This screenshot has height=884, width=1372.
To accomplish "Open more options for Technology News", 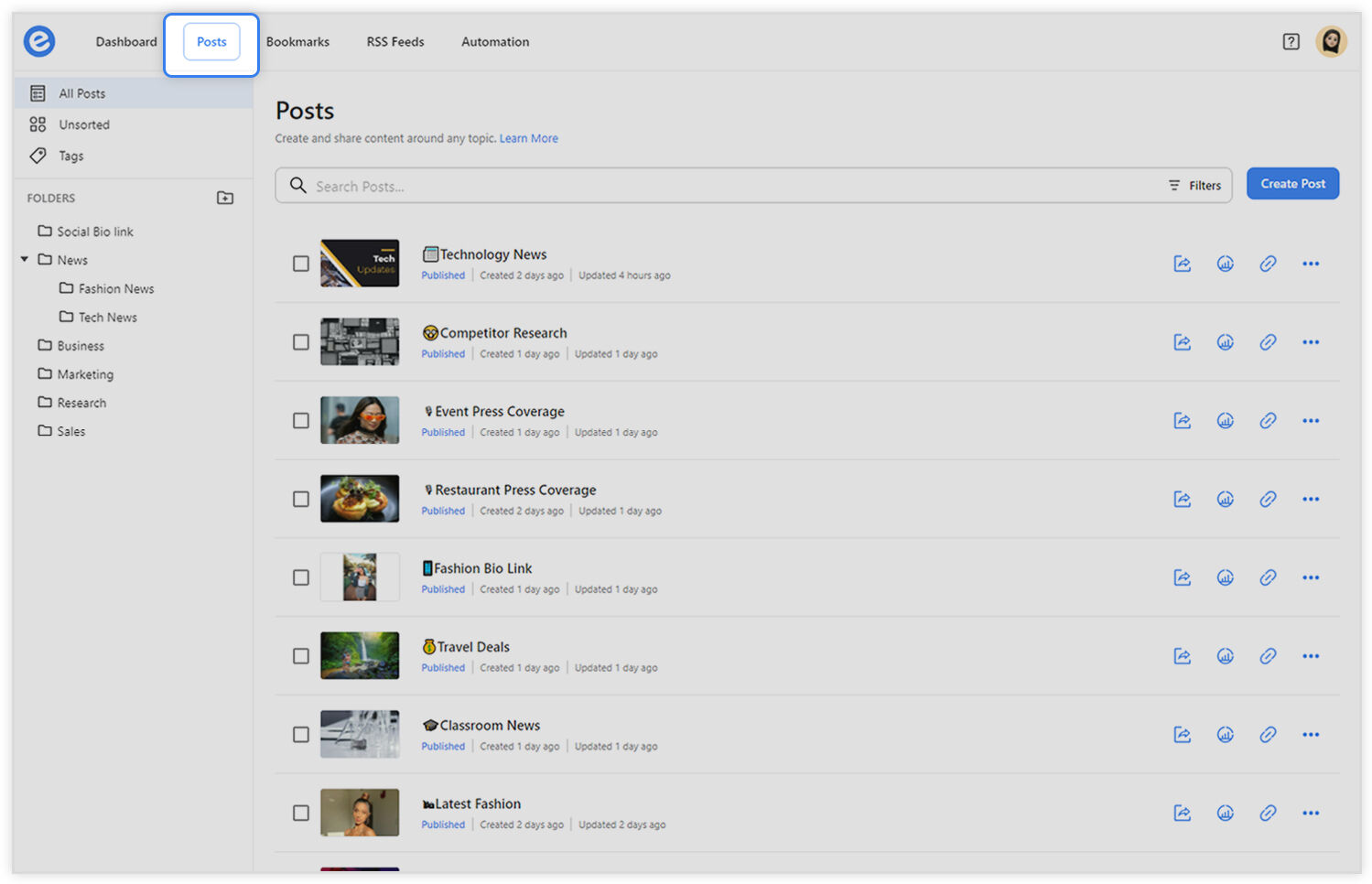I will point(1311,264).
